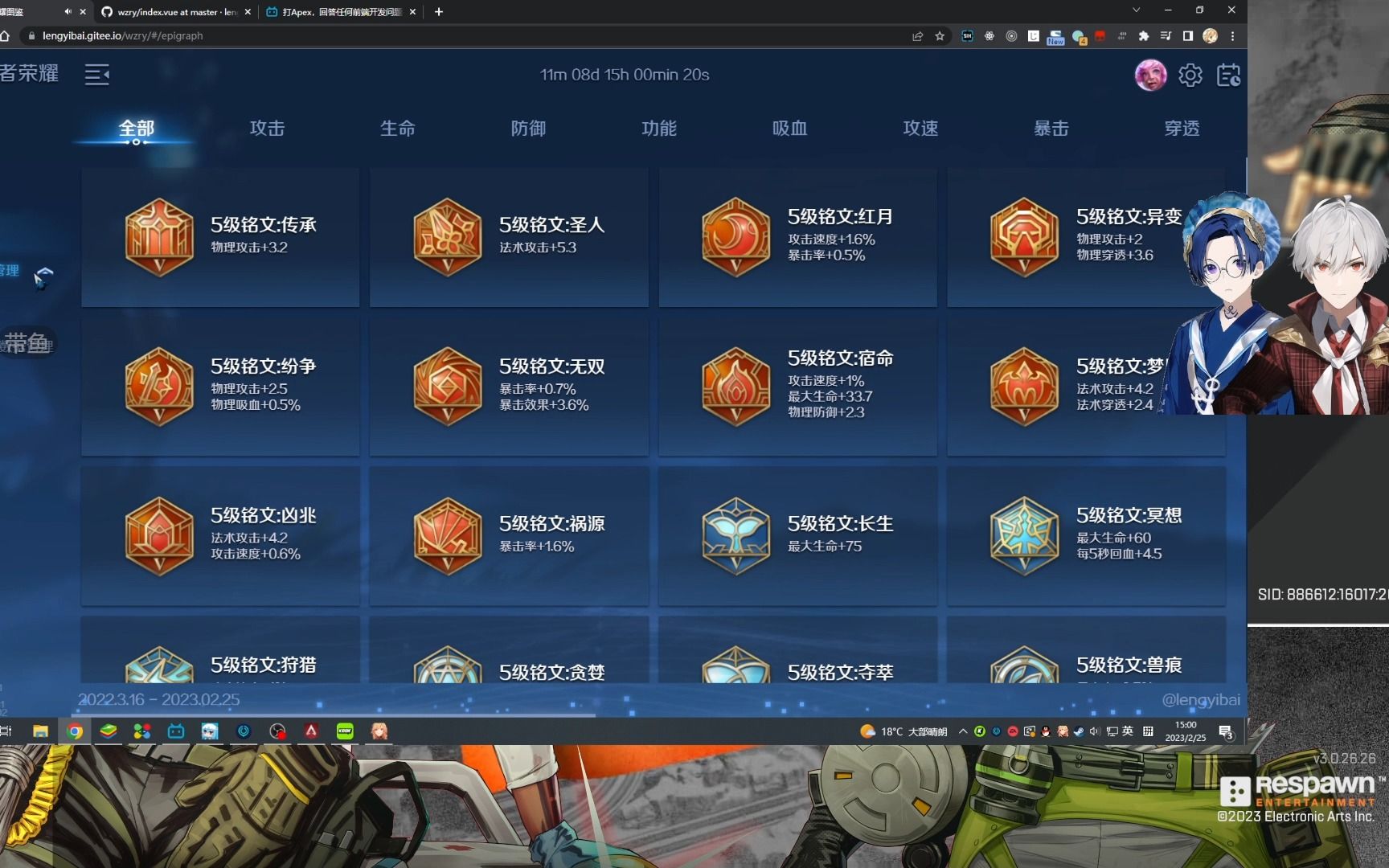The width and height of the screenshot is (1389, 868).
Task: Switch to the 吸血 tab
Action: [x=789, y=129]
